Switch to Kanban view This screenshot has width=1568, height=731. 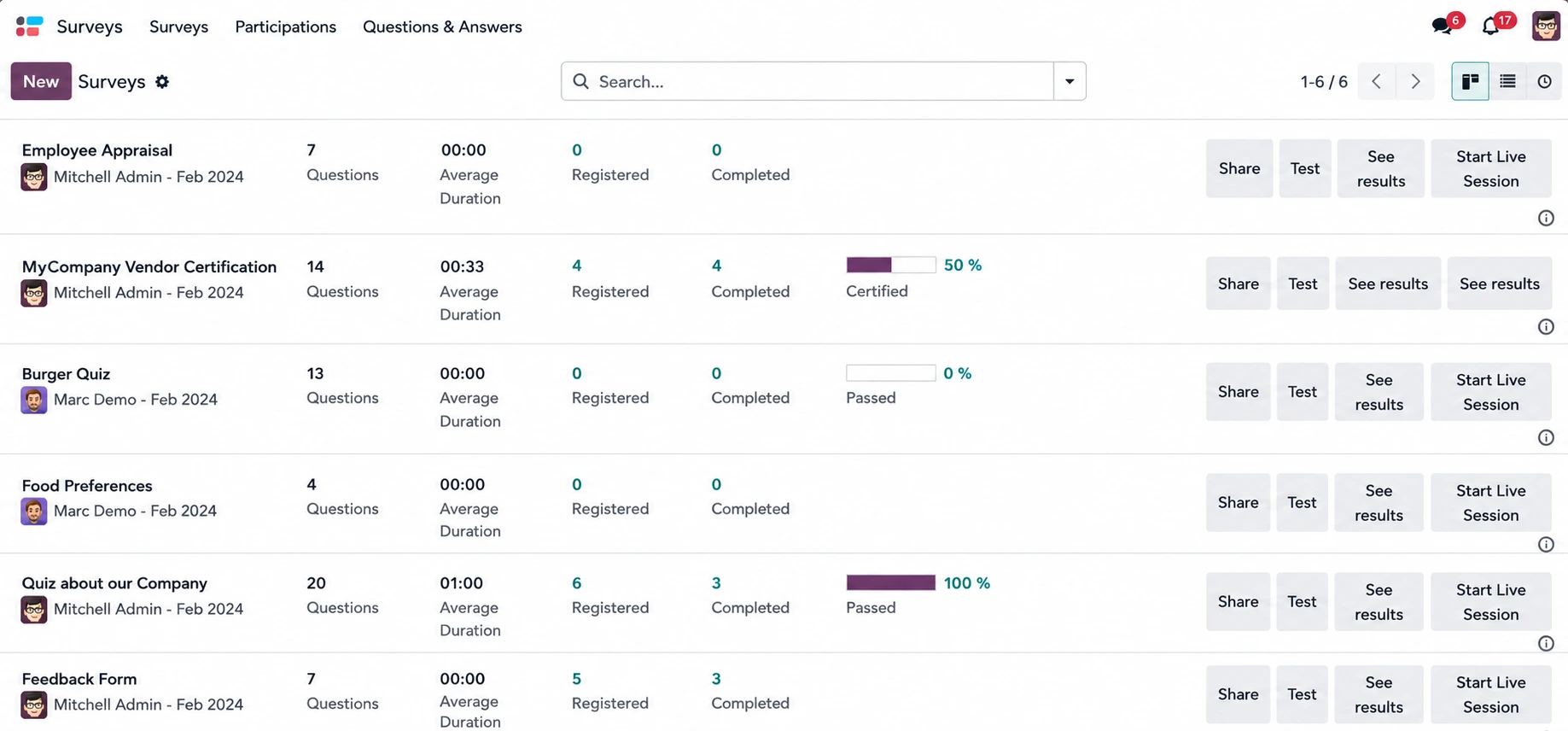click(x=1471, y=81)
